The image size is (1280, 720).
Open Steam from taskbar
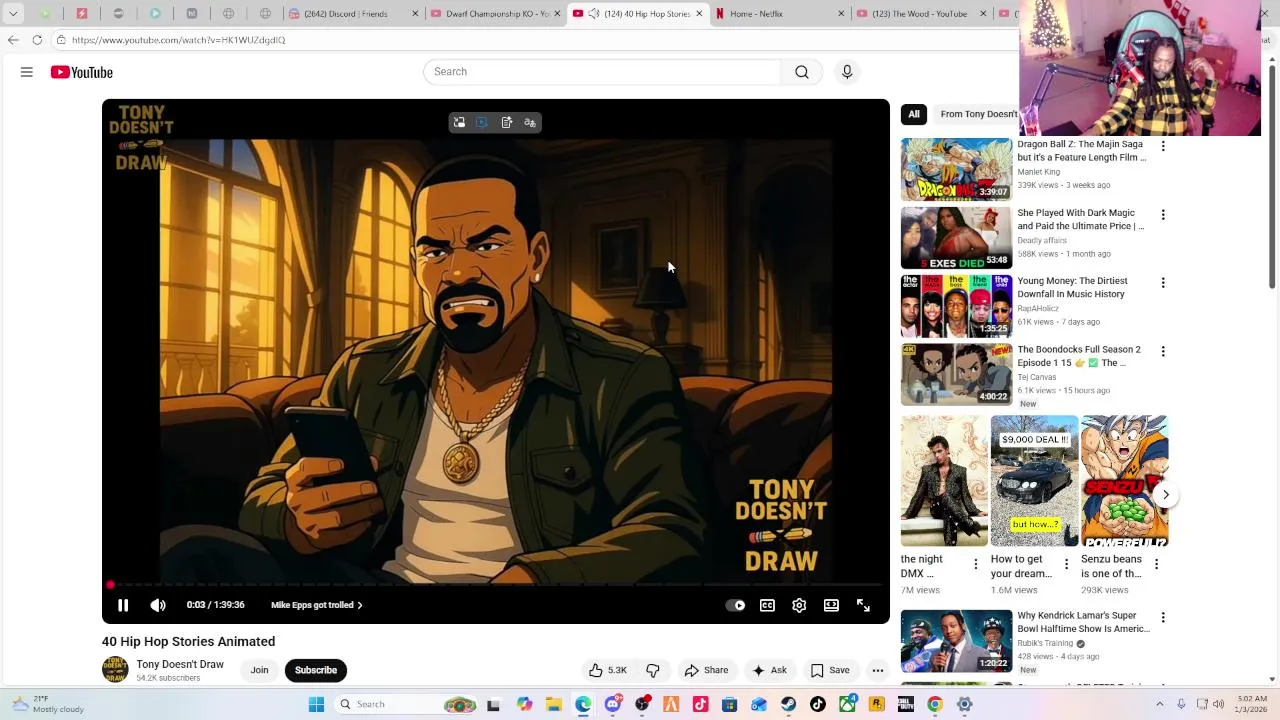789,704
